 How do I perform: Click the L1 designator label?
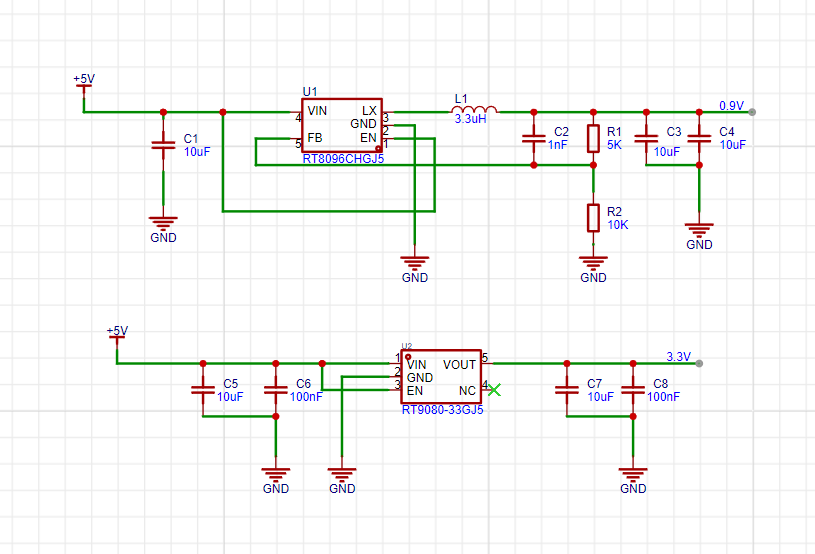pos(461,99)
